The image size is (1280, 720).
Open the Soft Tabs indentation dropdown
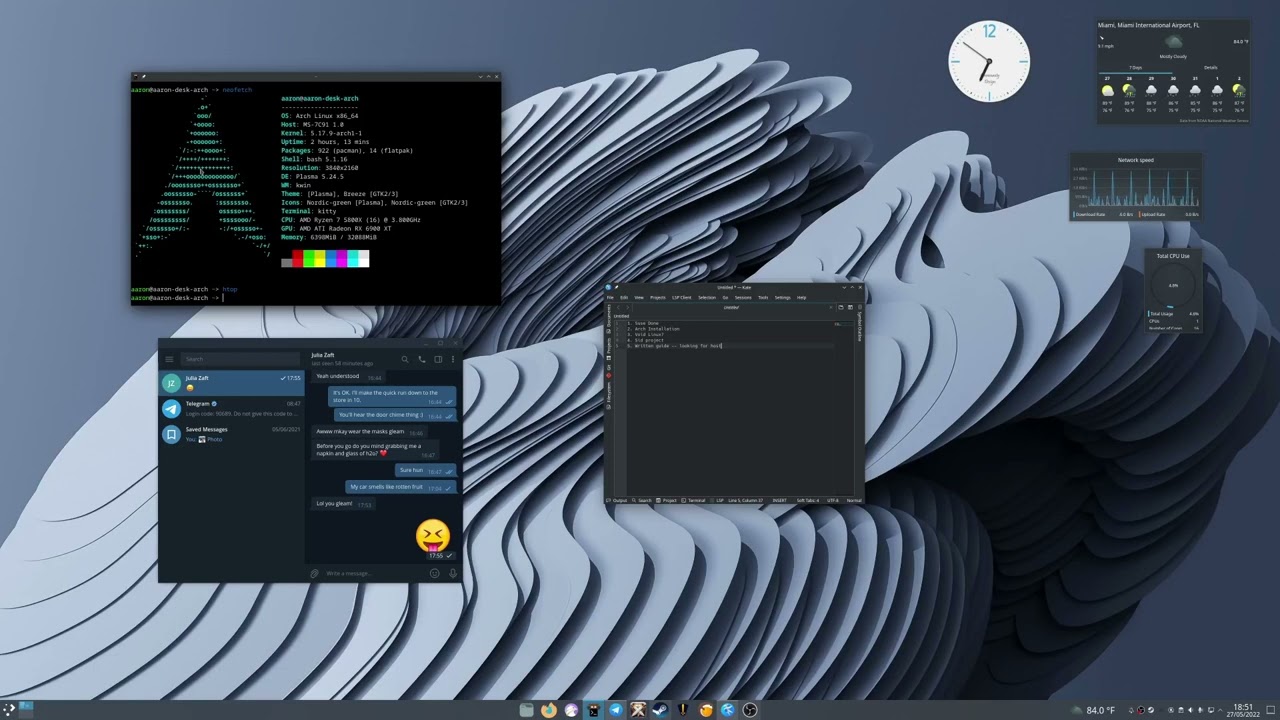(x=808, y=500)
